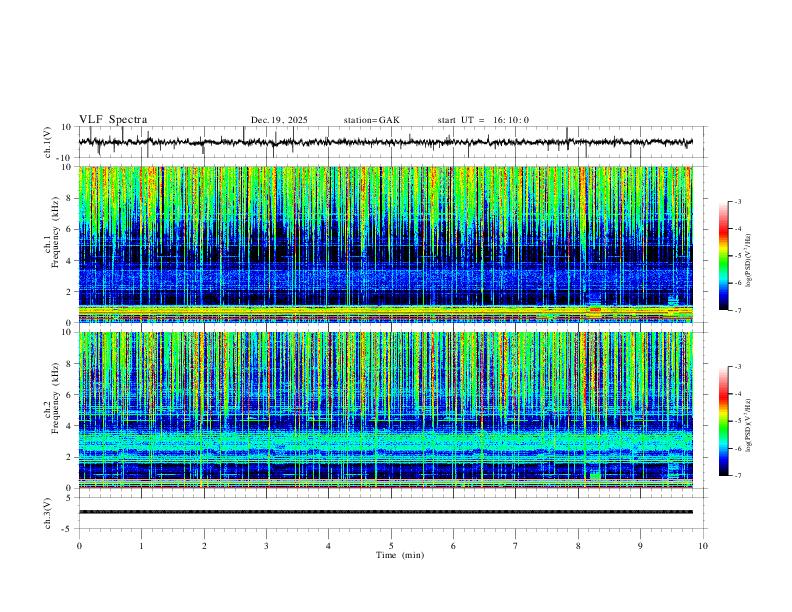Image resolution: width=792 pixels, height=612 pixels.
Task: Click the 'start UT = 16:10:0' label
Action: [x=483, y=120]
